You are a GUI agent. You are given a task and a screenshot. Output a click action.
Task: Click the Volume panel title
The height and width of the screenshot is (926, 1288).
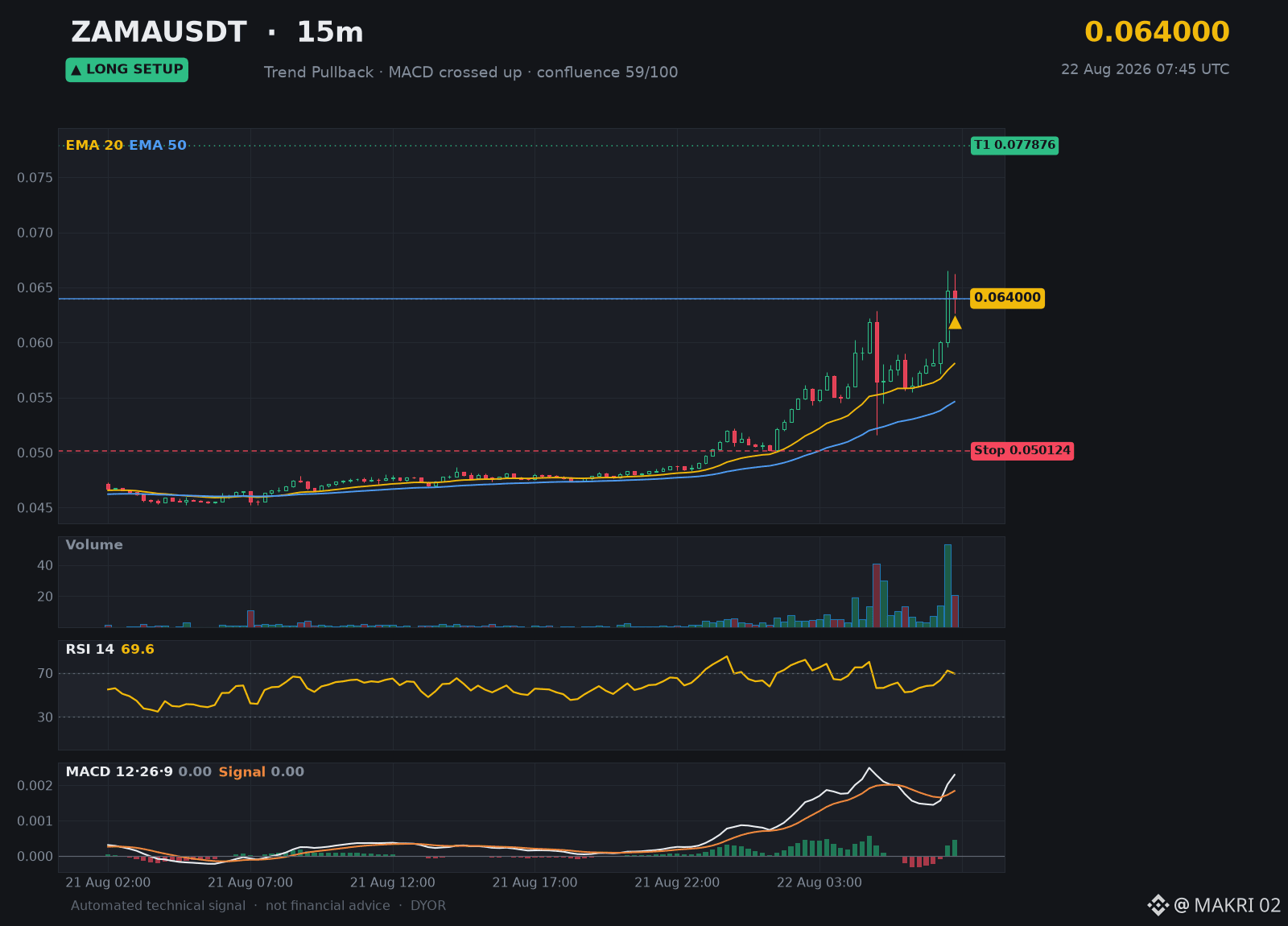click(x=94, y=545)
